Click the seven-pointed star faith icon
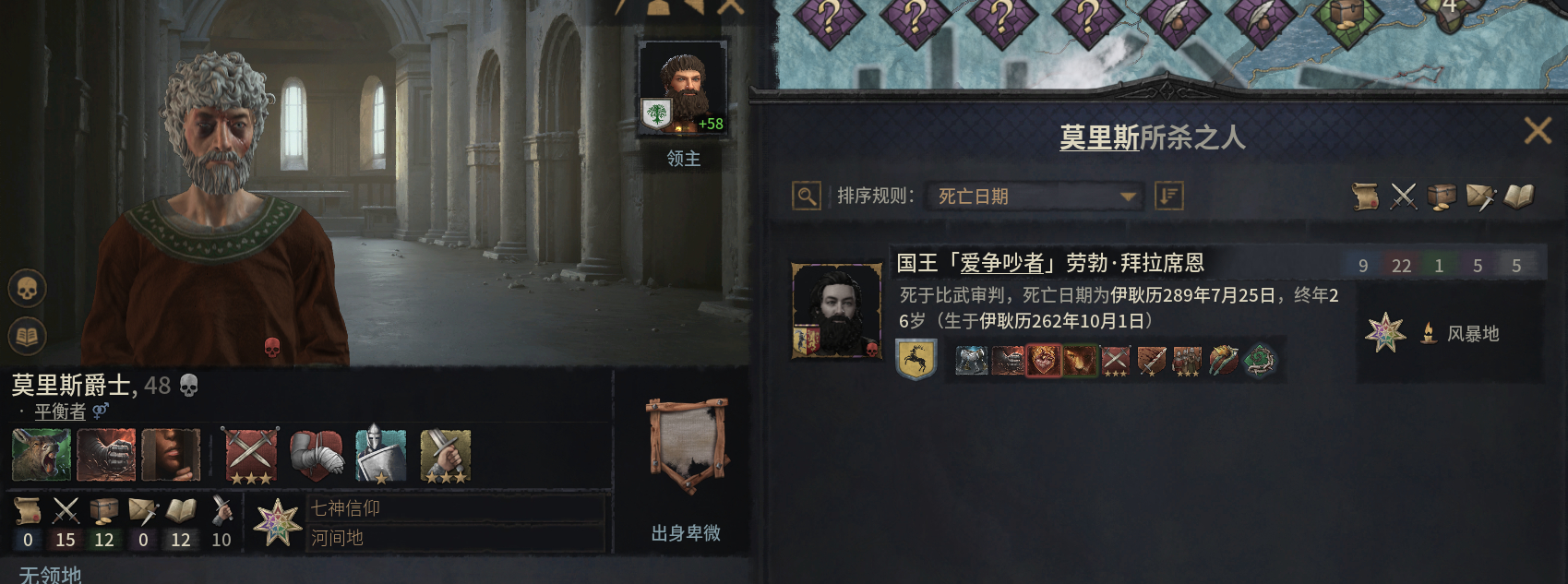1568x584 pixels. [x=277, y=522]
